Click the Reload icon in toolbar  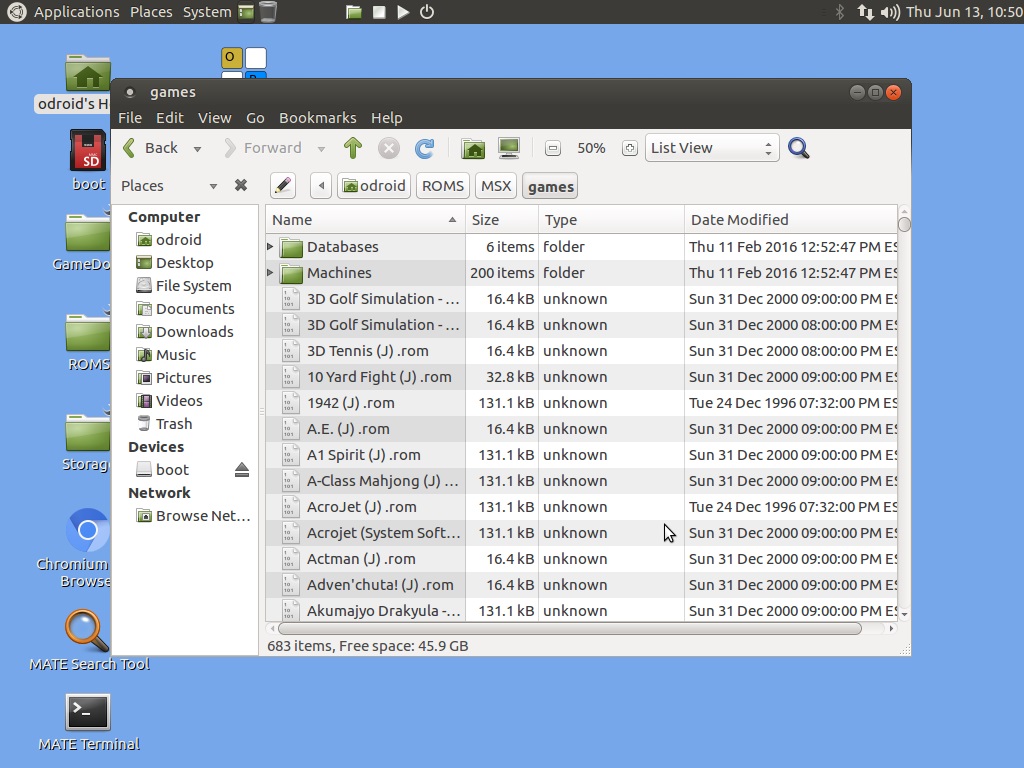point(424,148)
